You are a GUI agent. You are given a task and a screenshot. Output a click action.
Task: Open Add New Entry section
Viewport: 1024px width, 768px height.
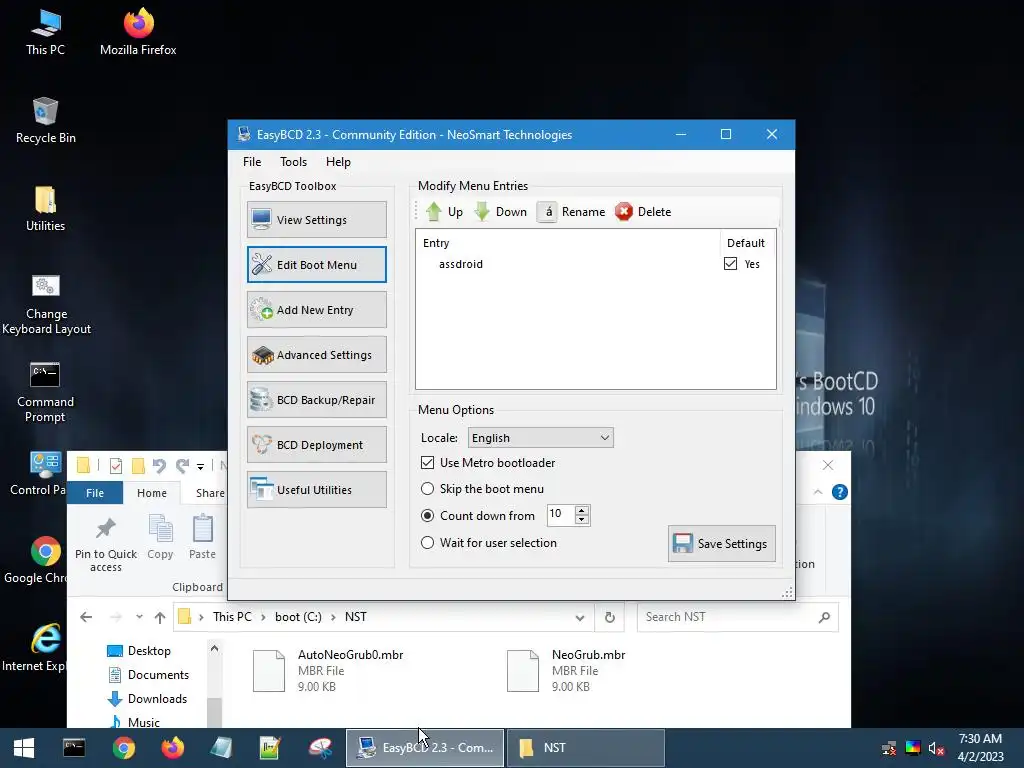point(316,310)
